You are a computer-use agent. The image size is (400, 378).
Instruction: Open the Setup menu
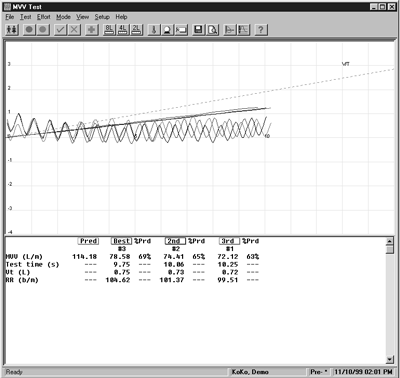click(102, 17)
